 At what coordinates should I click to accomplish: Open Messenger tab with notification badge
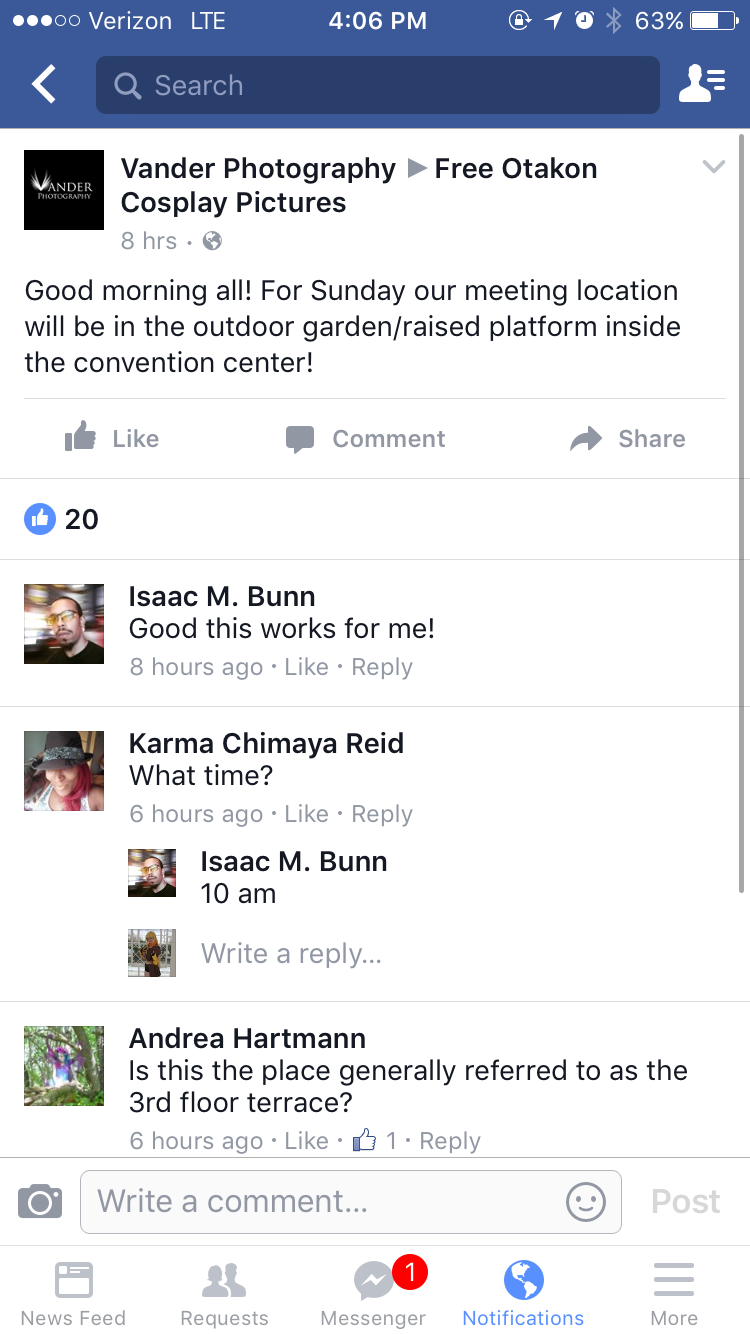374,1292
